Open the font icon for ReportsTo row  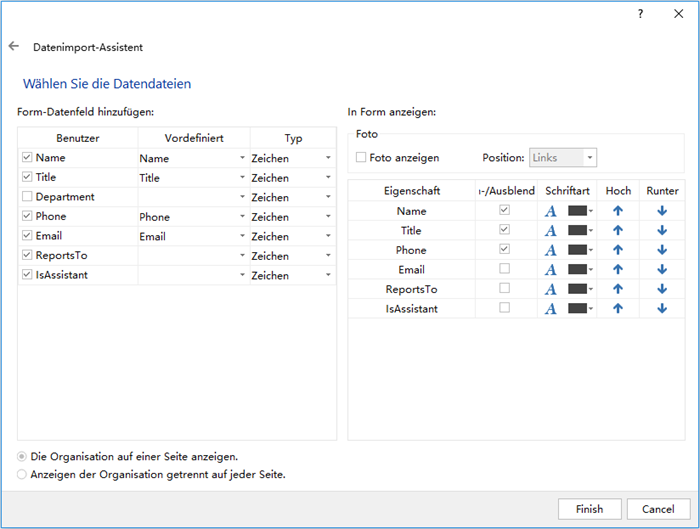click(x=550, y=289)
